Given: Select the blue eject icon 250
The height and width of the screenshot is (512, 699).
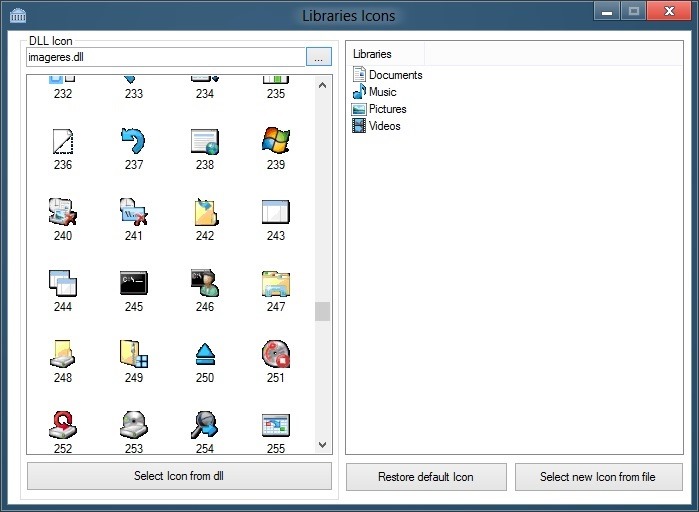Looking at the screenshot, I should click(205, 355).
